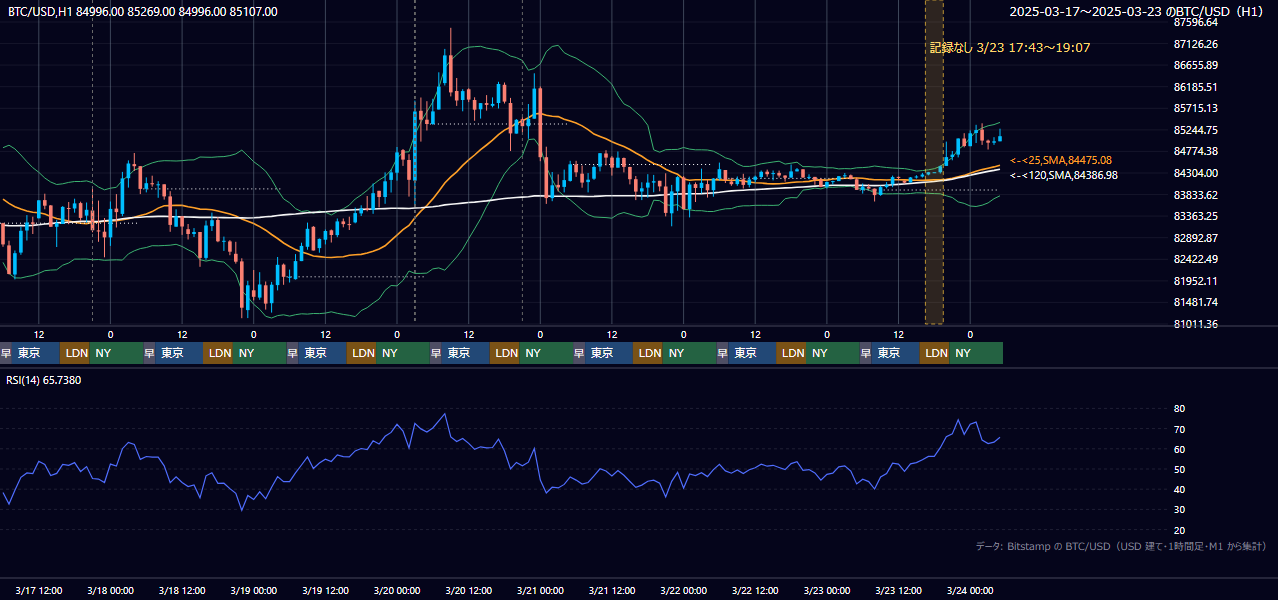Click the shaded no-record band on price chart
1278x600 pixels.
(934, 162)
